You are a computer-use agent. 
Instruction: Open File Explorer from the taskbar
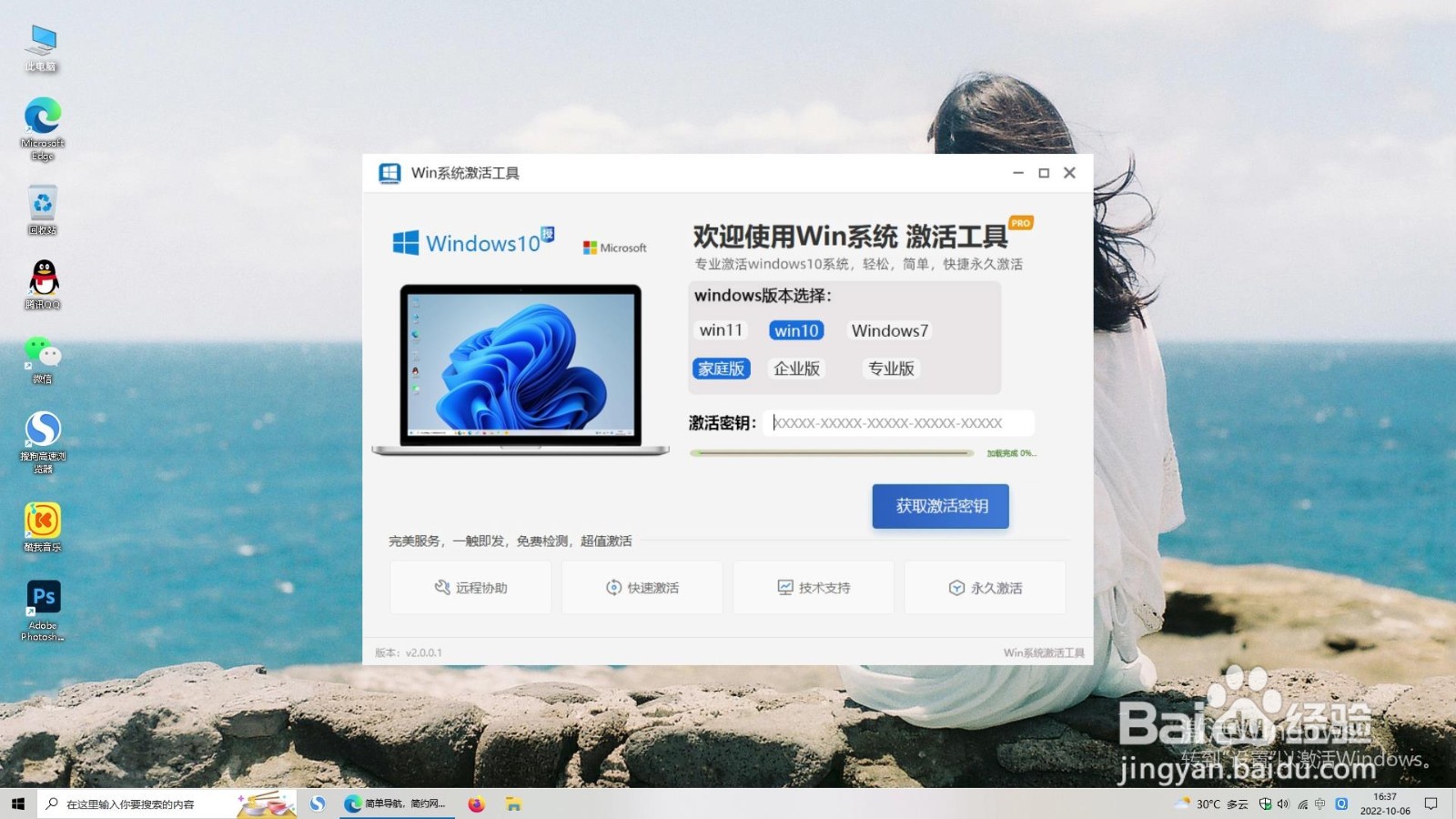[513, 804]
